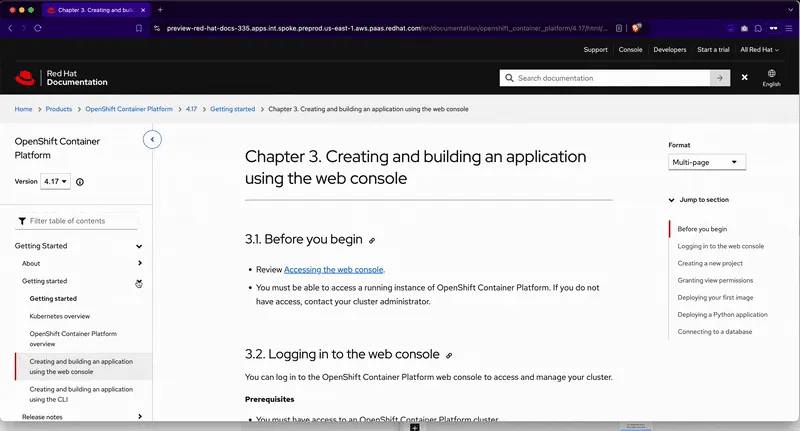Click the search magnifier icon
This screenshot has height=431, width=800.
pos(509,78)
